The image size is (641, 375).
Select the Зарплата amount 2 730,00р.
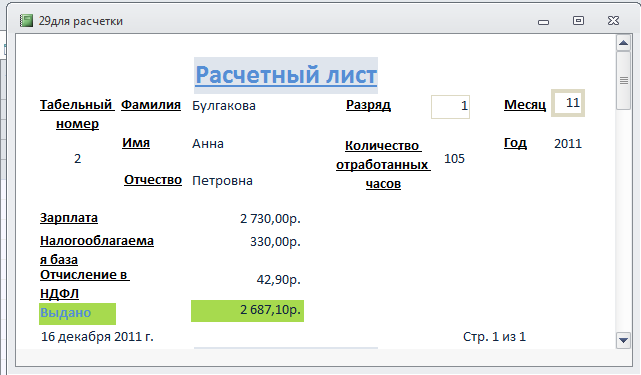click(x=270, y=219)
